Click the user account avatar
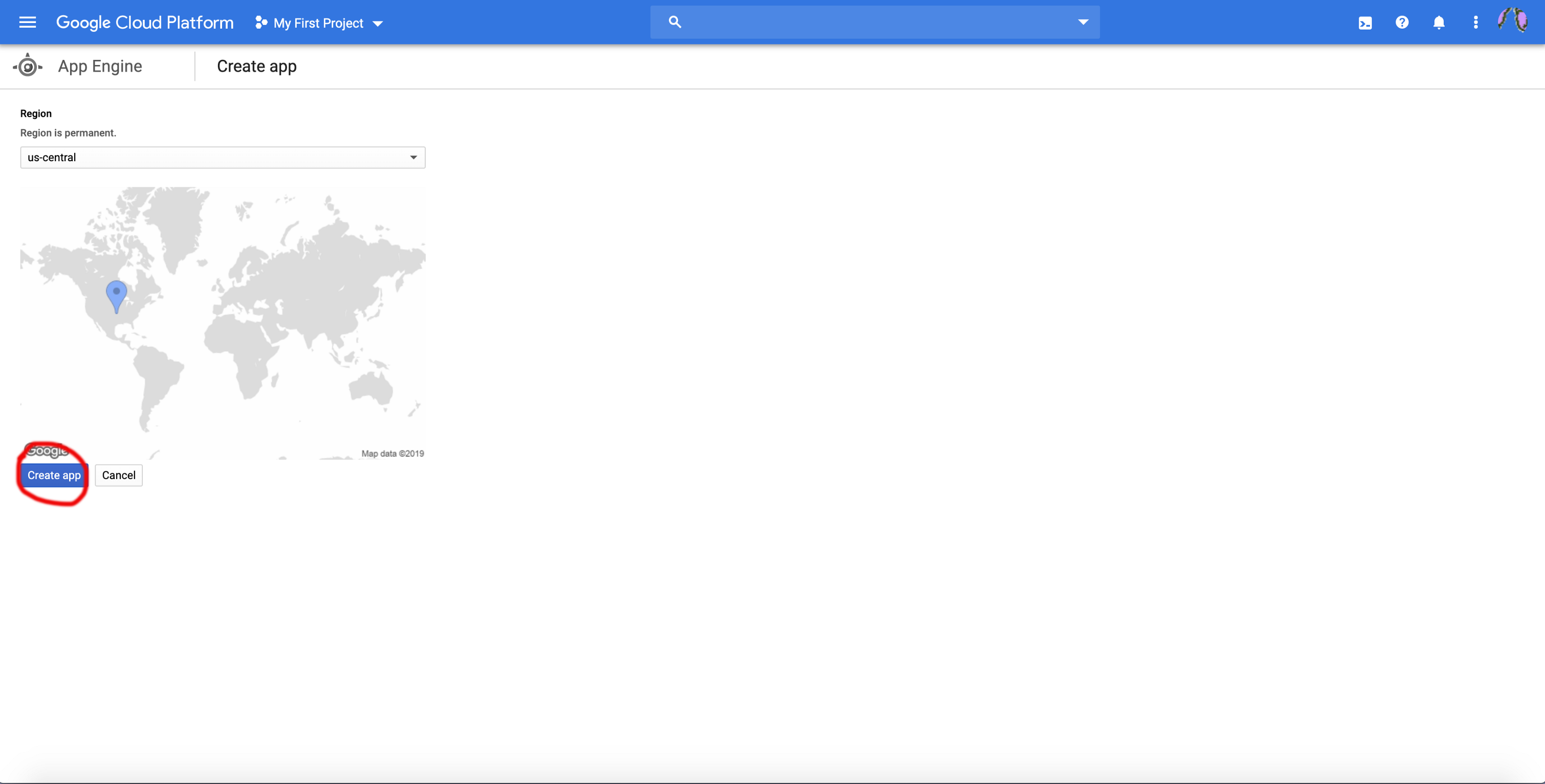 [1513, 21]
